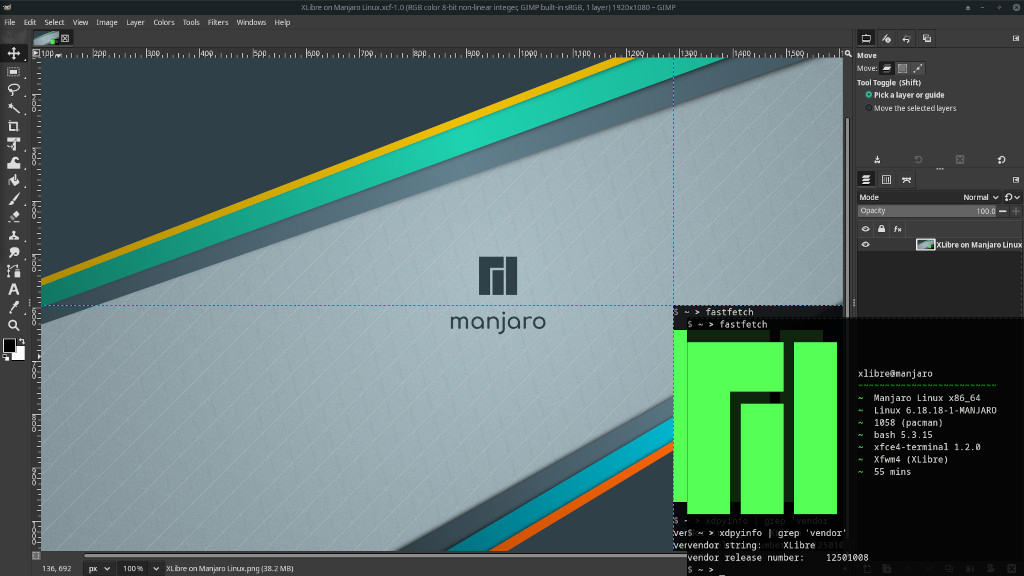Choose 'Move the selected layers' option

[910, 108]
